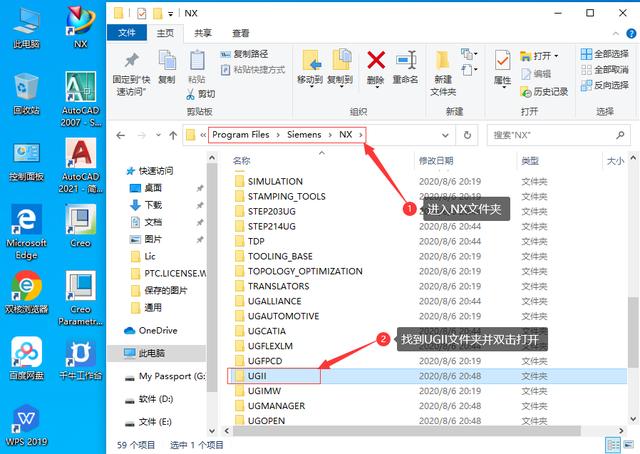This screenshot has width=640, height=454.
Task: Select OneDrive in navigation pane
Action: tap(150, 330)
